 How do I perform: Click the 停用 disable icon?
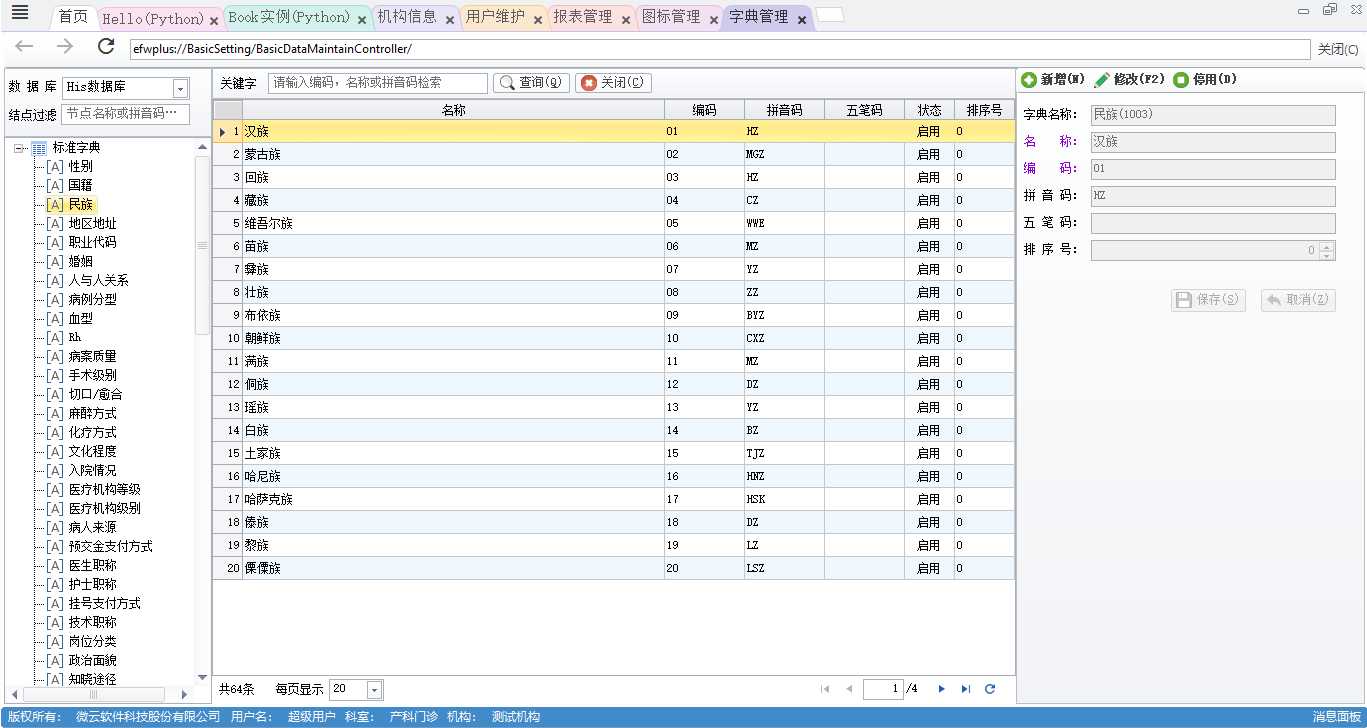pos(1181,80)
